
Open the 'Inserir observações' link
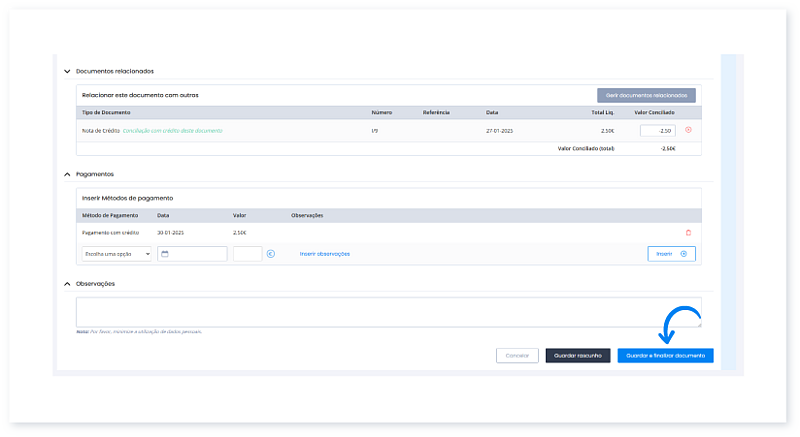[325, 254]
